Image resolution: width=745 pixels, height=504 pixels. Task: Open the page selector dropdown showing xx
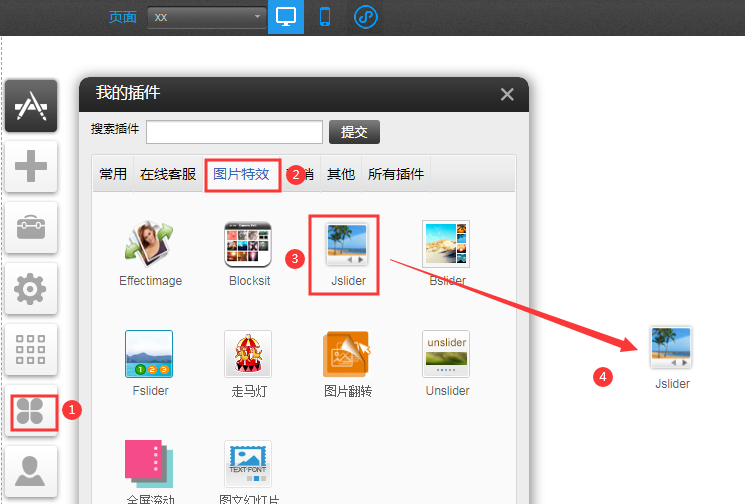click(206, 17)
